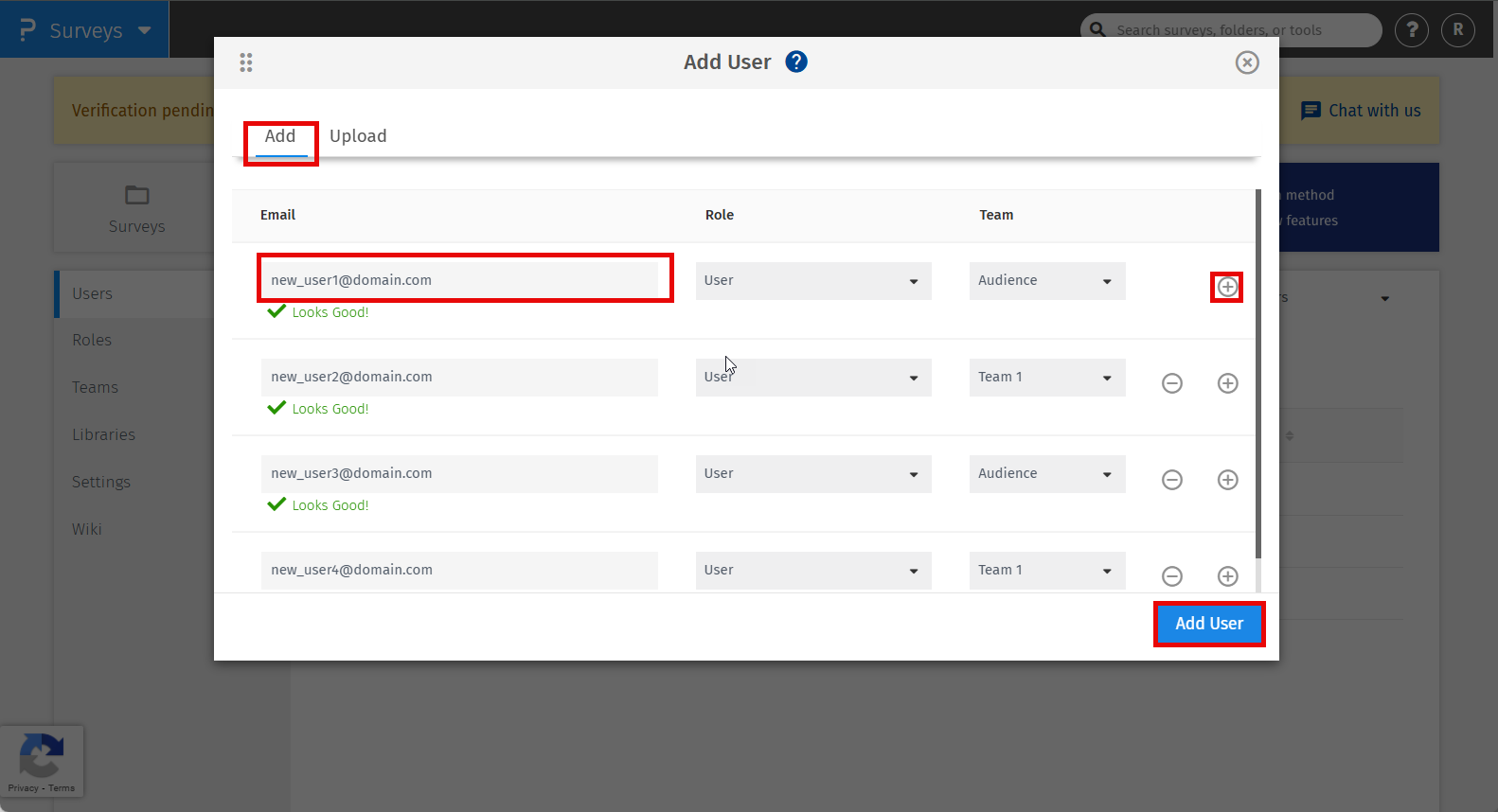
Task: Click plus icon in new_user2 row
Action: [1227, 383]
